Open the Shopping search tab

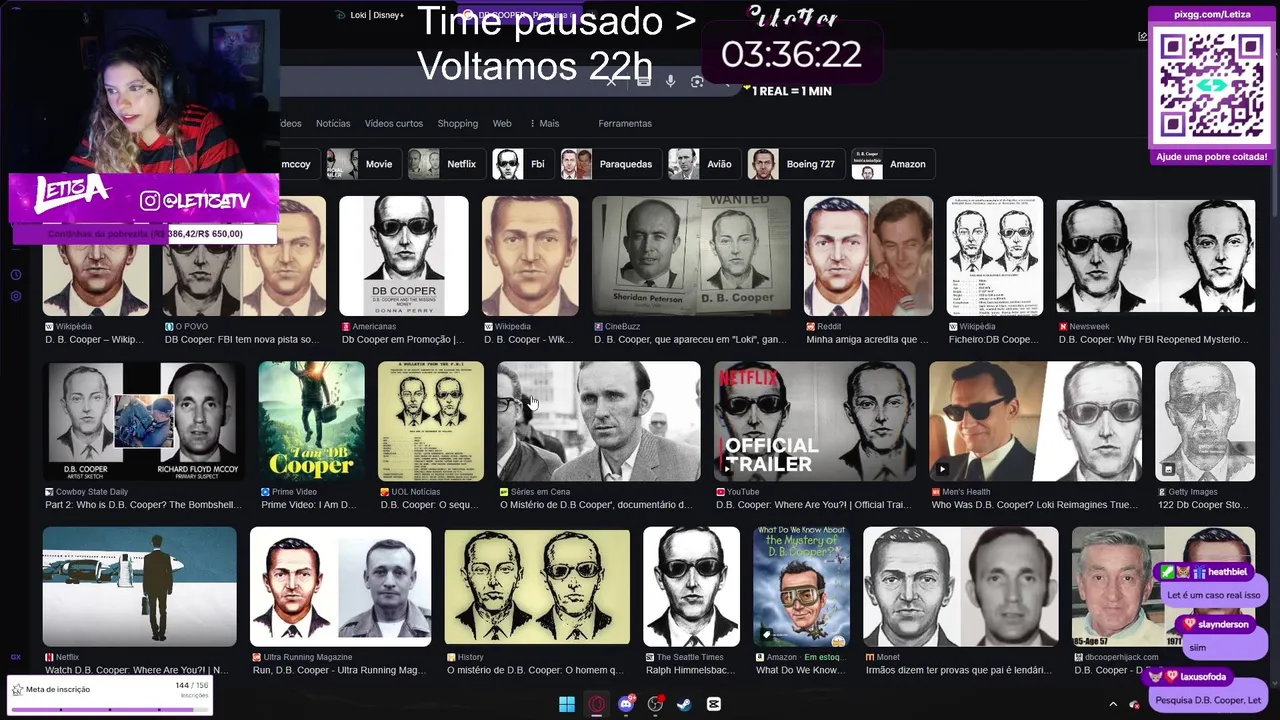click(457, 123)
